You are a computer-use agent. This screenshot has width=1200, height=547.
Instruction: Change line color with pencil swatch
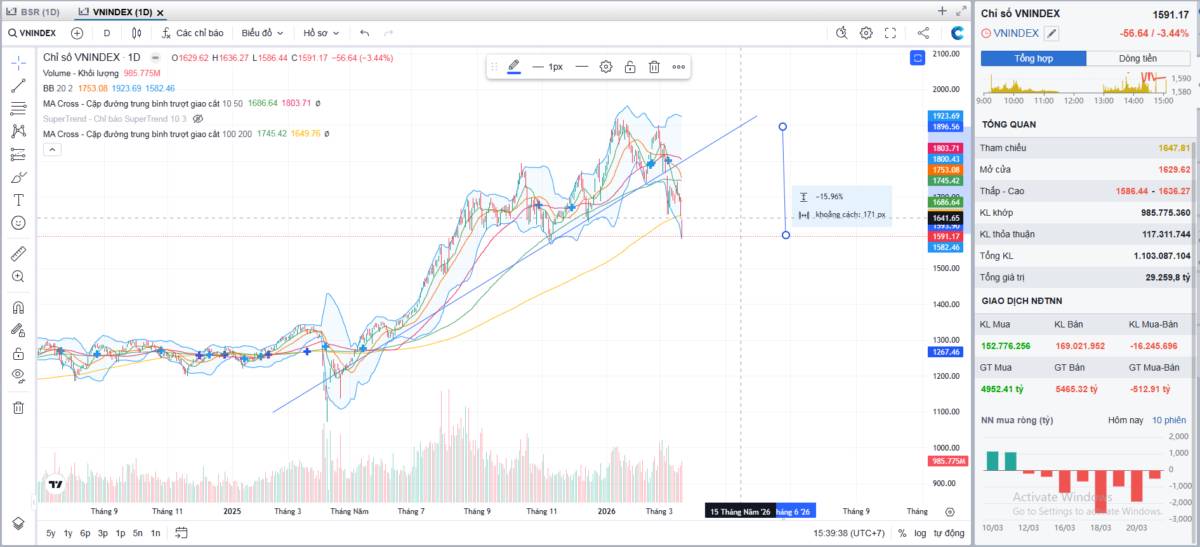514,66
